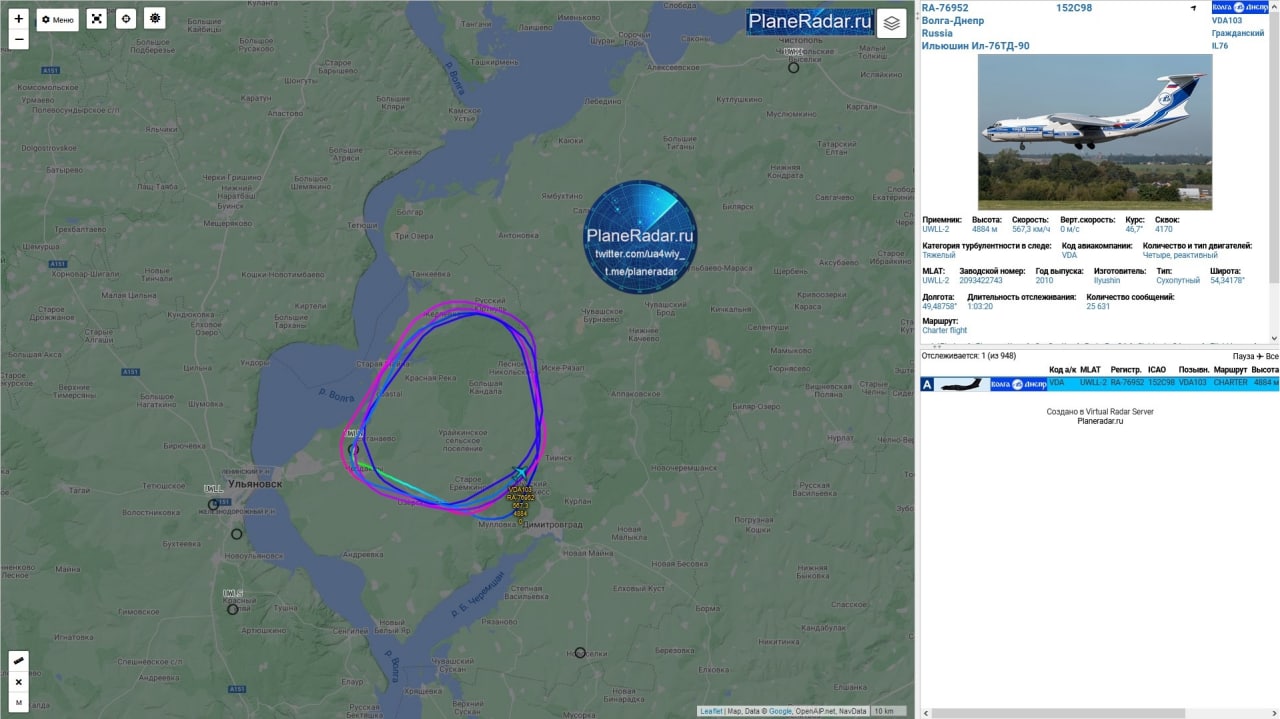Sort list by Позывн. column header
Image resolution: width=1280 pixels, height=719 pixels.
1194,370
